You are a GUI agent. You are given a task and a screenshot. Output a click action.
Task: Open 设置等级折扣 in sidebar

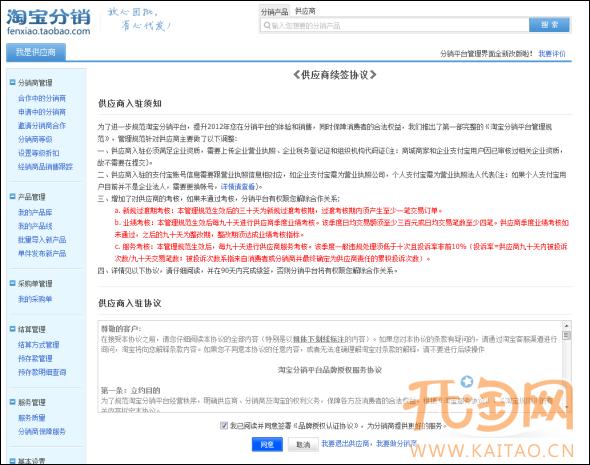pos(39,153)
